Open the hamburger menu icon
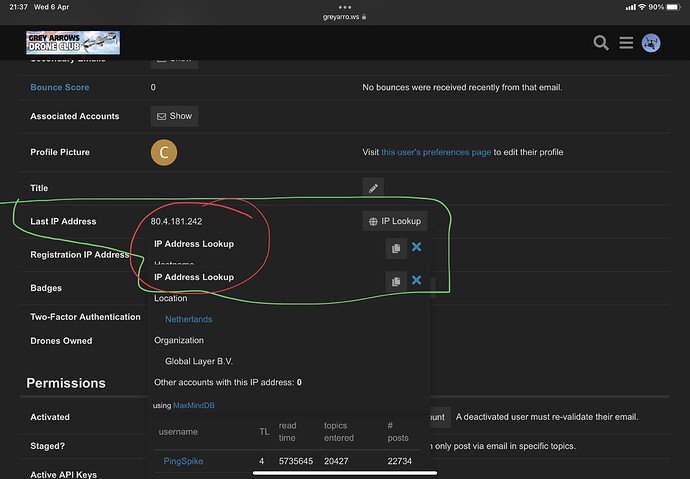The width and height of the screenshot is (690, 479). (626, 43)
